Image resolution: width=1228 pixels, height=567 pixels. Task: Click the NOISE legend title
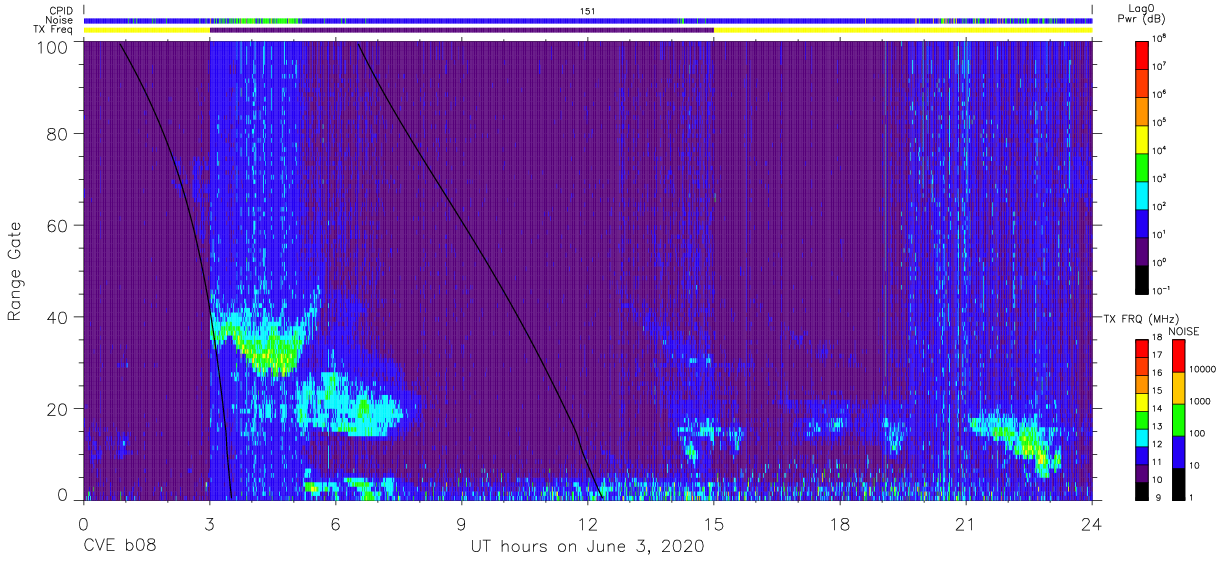pos(1185,330)
